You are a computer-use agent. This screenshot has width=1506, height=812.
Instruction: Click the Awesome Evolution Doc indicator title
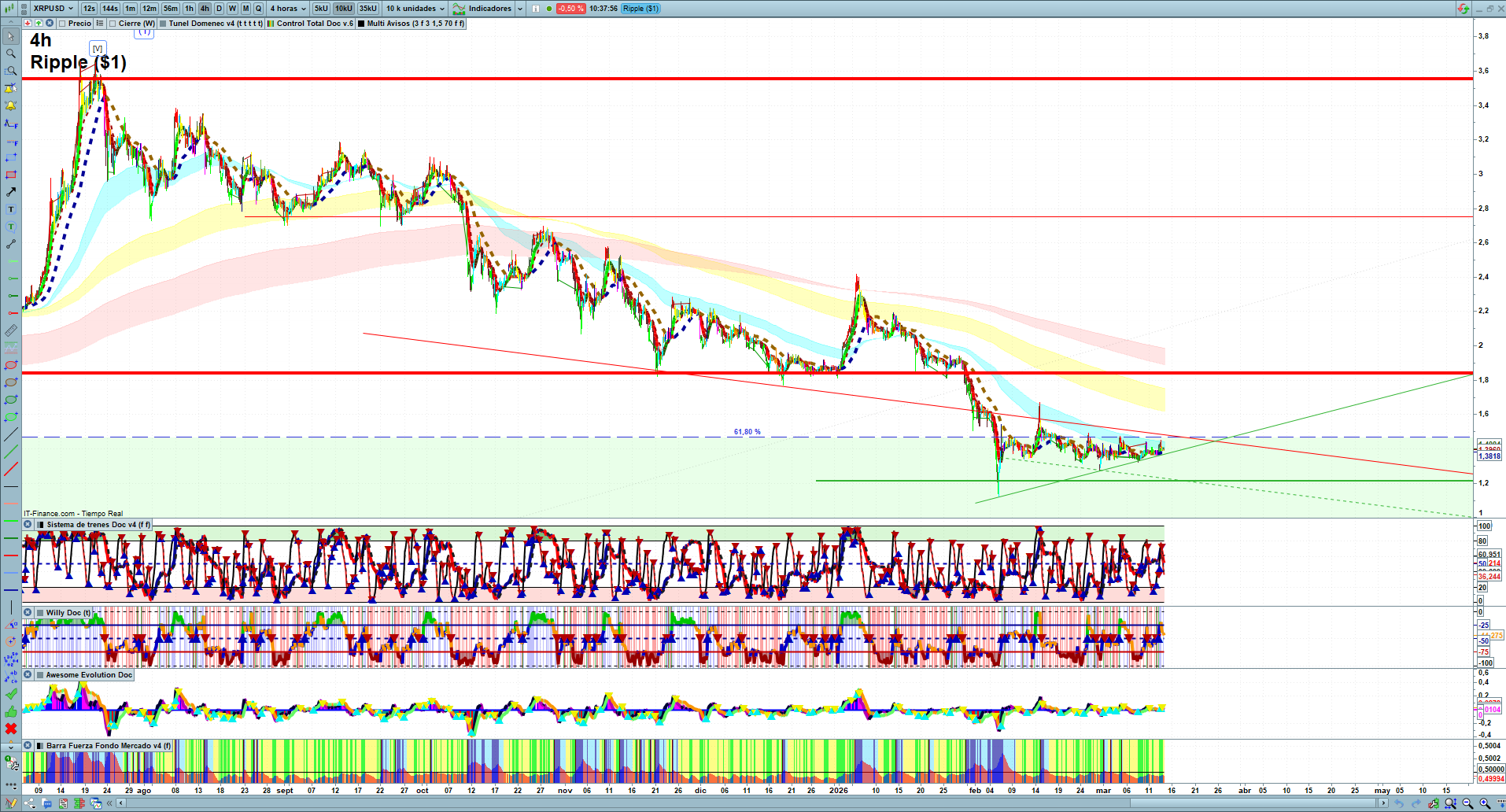(x=89, y=675)
